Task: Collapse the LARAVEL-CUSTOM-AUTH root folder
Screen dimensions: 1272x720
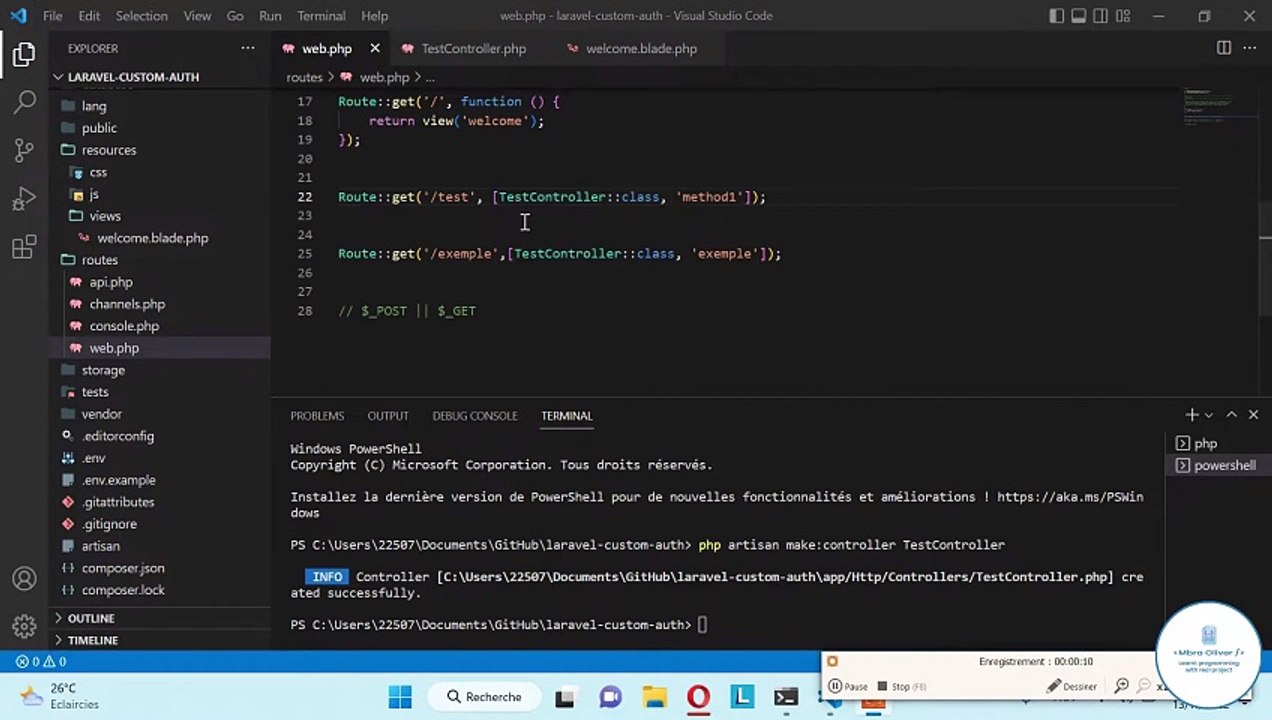Action: [160, 77]
